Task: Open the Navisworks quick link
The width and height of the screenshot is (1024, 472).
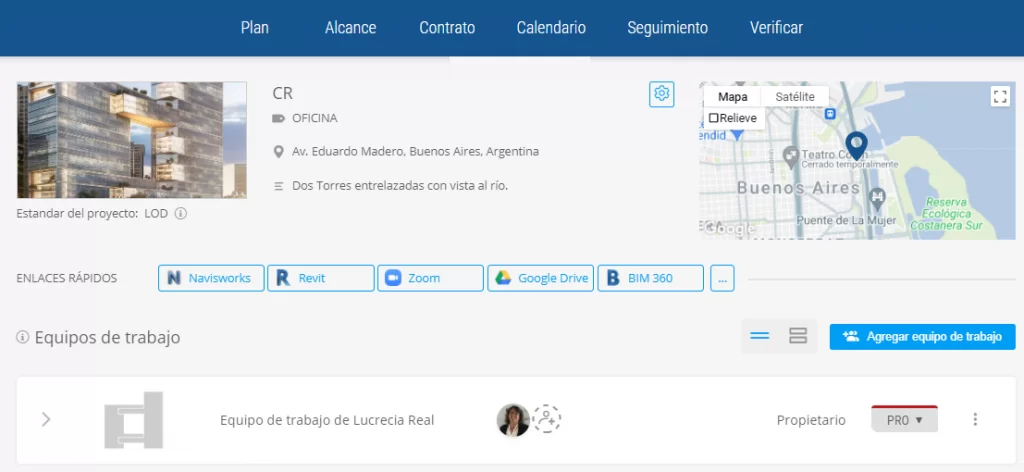Action: 211,278
